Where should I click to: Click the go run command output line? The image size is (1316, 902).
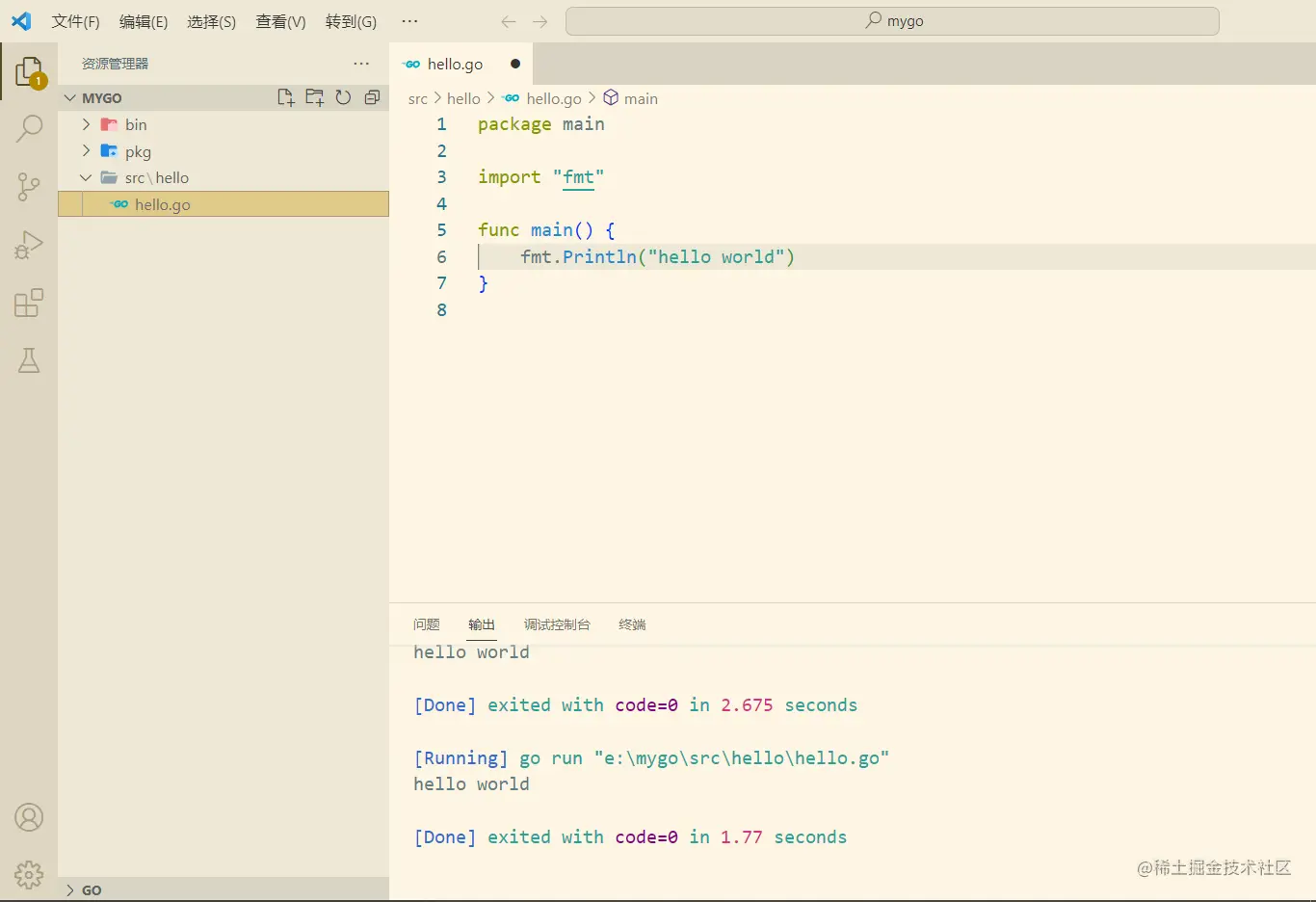click(651, 758)
